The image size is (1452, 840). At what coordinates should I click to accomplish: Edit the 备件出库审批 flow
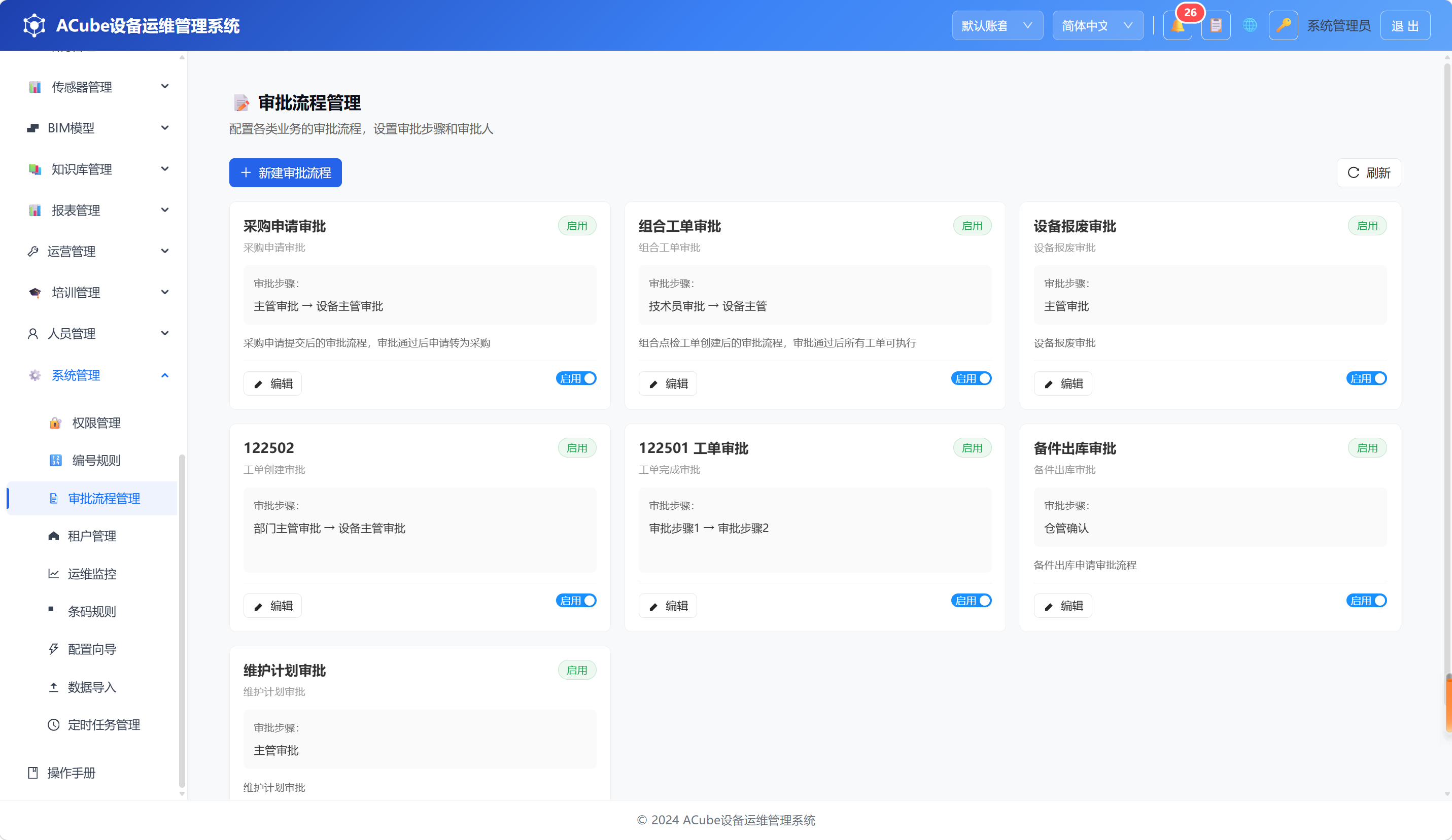click(1062, 606)
